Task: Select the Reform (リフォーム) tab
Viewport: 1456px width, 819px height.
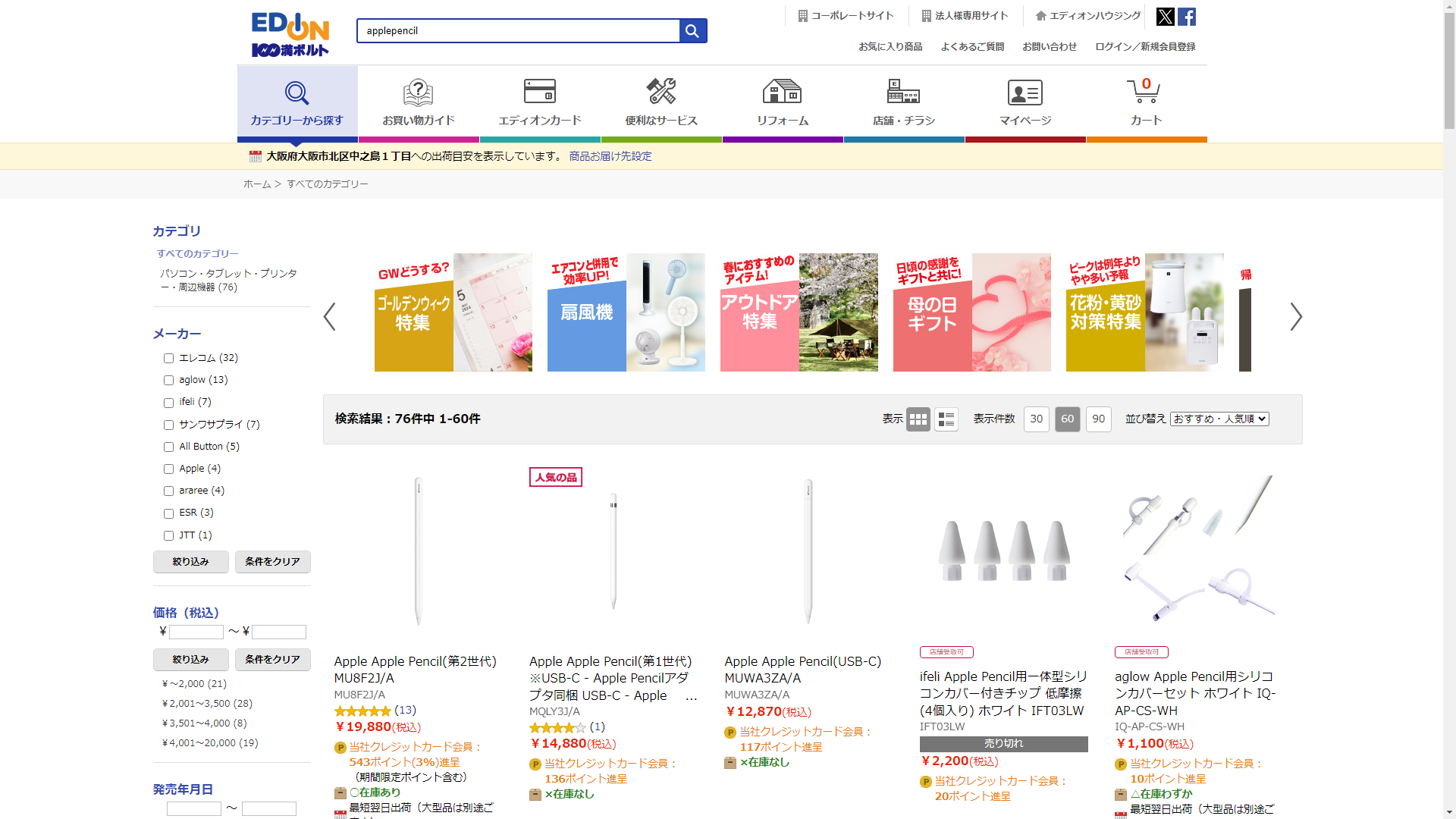Action: click(782, 102)
